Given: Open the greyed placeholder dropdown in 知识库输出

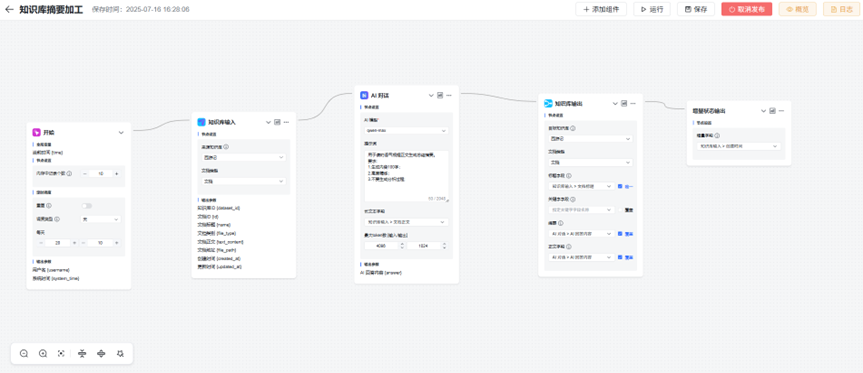Looking at the screenshot, I should 581,210.
